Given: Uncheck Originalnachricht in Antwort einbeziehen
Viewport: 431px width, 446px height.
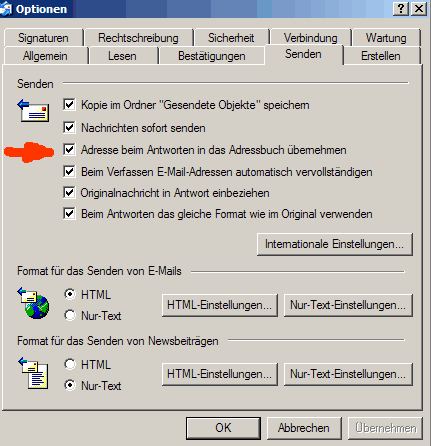Looking at the screenshot, I should tap(69, 193).
